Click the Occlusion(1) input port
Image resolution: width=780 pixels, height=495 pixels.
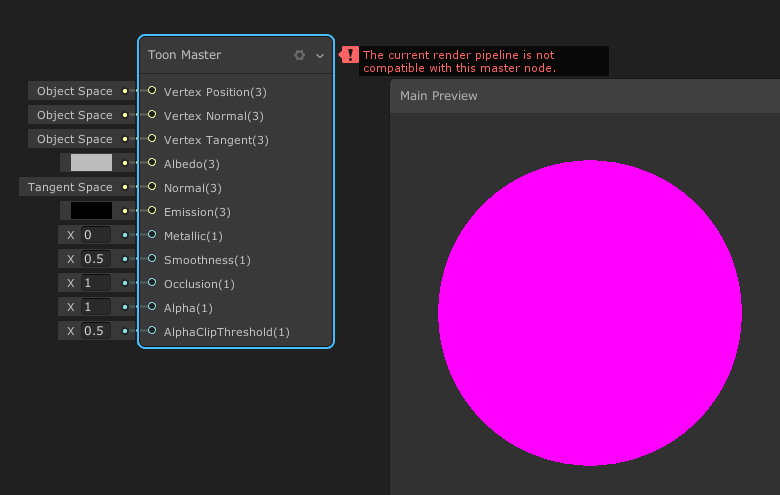pos(152,283)
